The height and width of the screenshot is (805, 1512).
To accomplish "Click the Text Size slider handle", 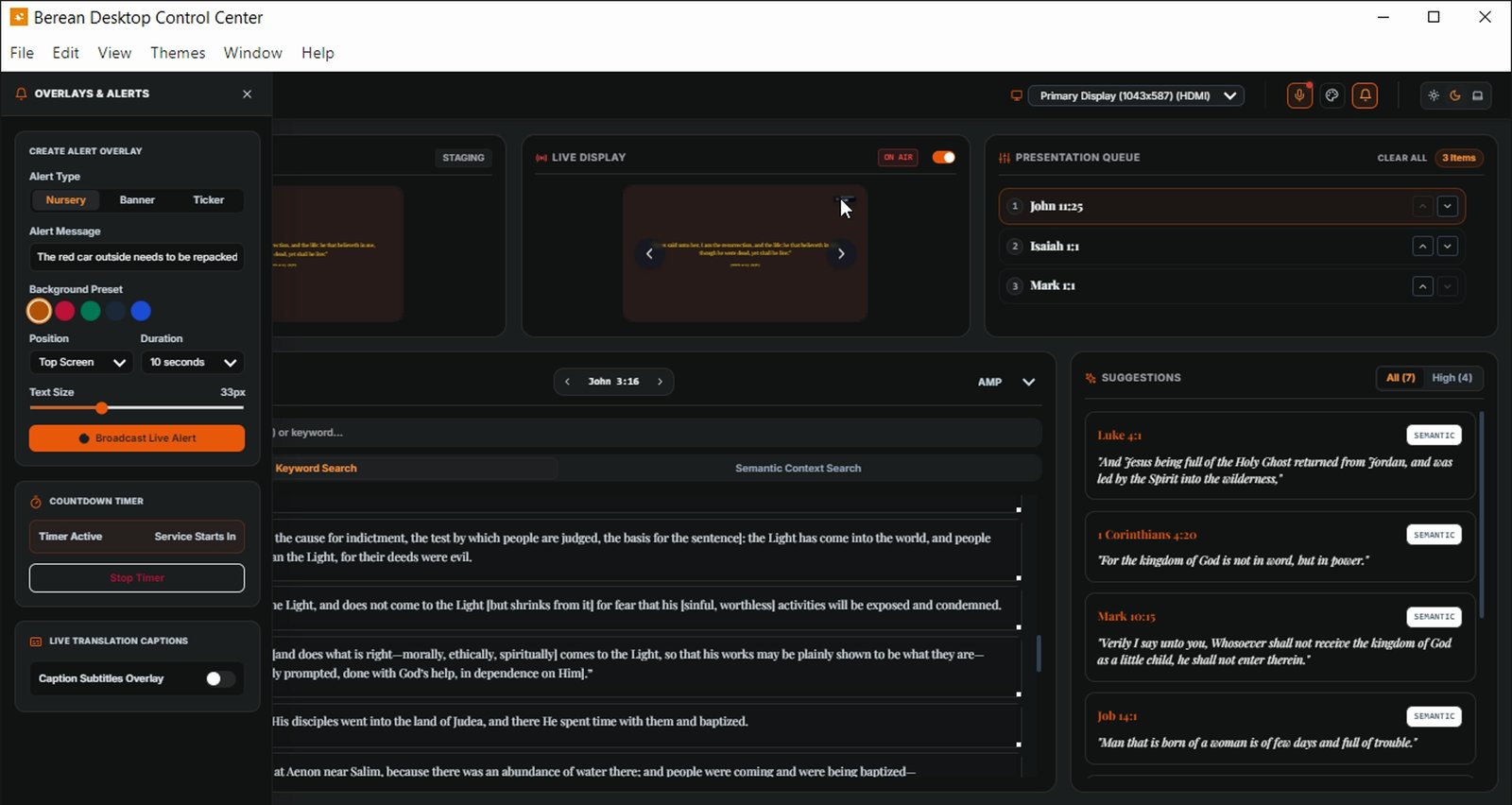I will [x=101, y=408].
